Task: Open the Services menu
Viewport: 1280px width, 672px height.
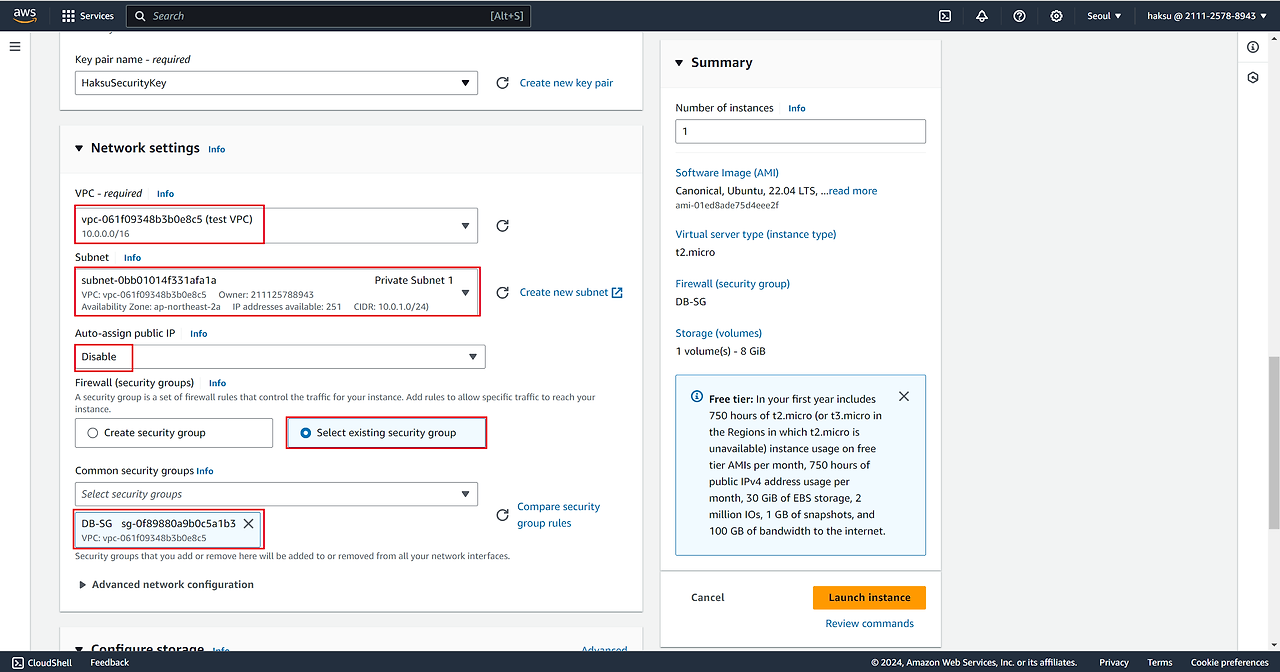Action: point(87,16)
